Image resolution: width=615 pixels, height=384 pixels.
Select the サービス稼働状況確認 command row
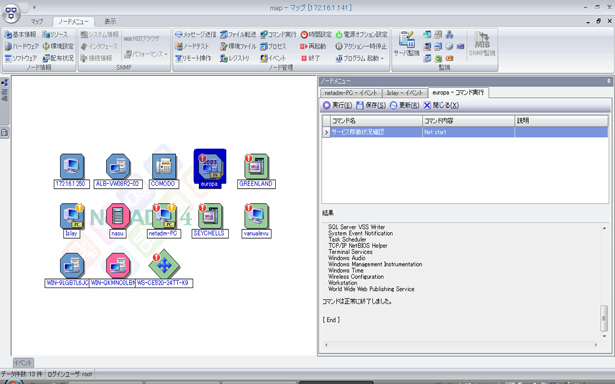click(465, 132)
